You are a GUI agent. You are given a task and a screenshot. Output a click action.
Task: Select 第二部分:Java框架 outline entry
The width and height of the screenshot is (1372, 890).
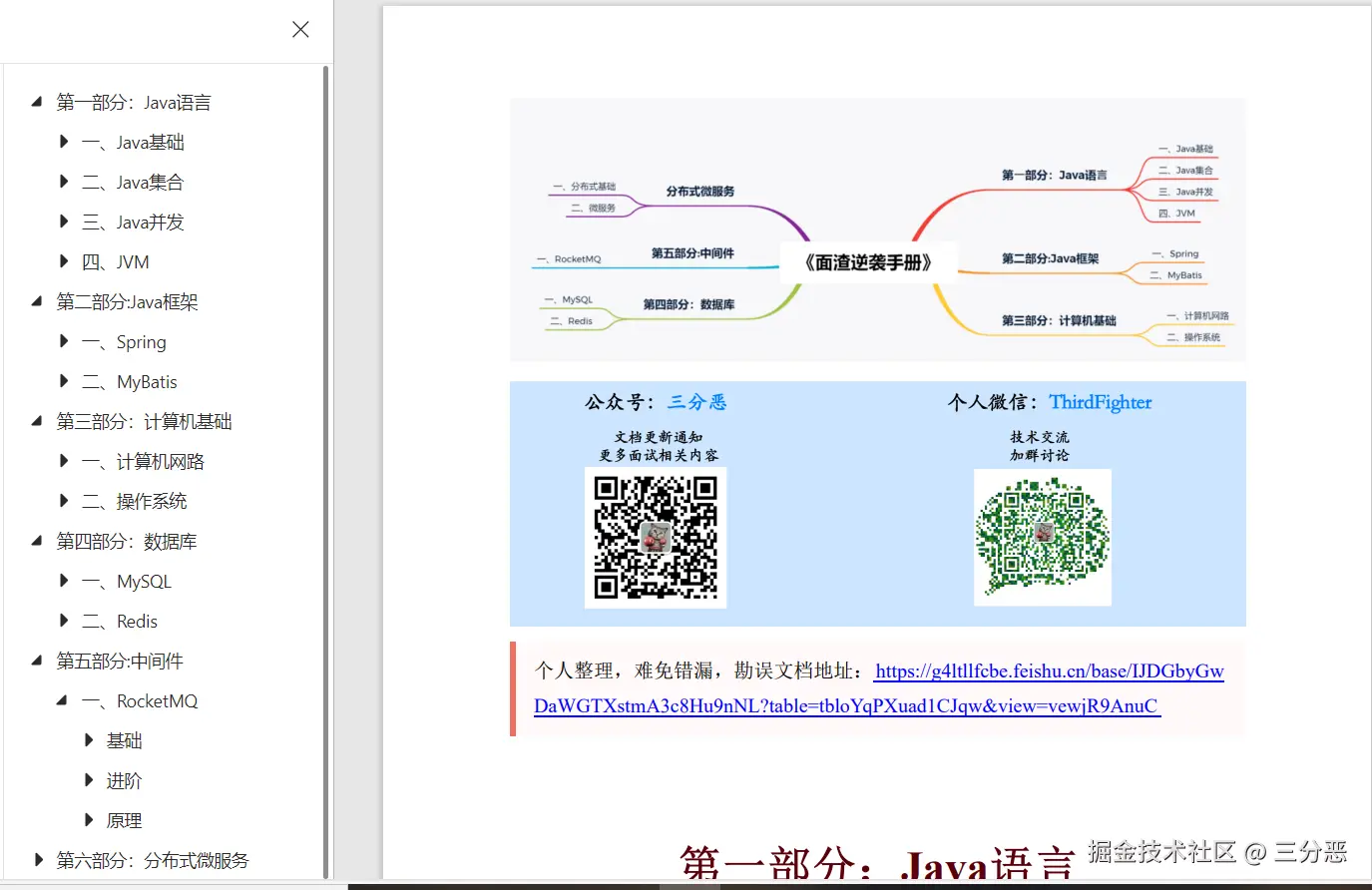click(127, 302)
